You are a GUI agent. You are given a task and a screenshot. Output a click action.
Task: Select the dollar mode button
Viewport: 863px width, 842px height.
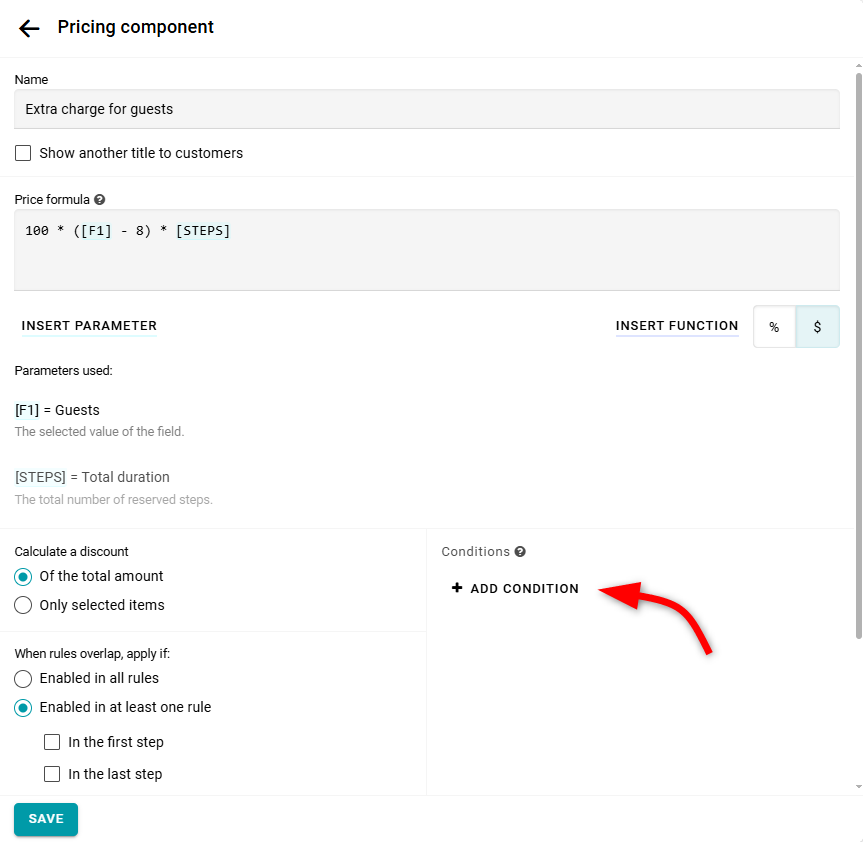[817, 327]
